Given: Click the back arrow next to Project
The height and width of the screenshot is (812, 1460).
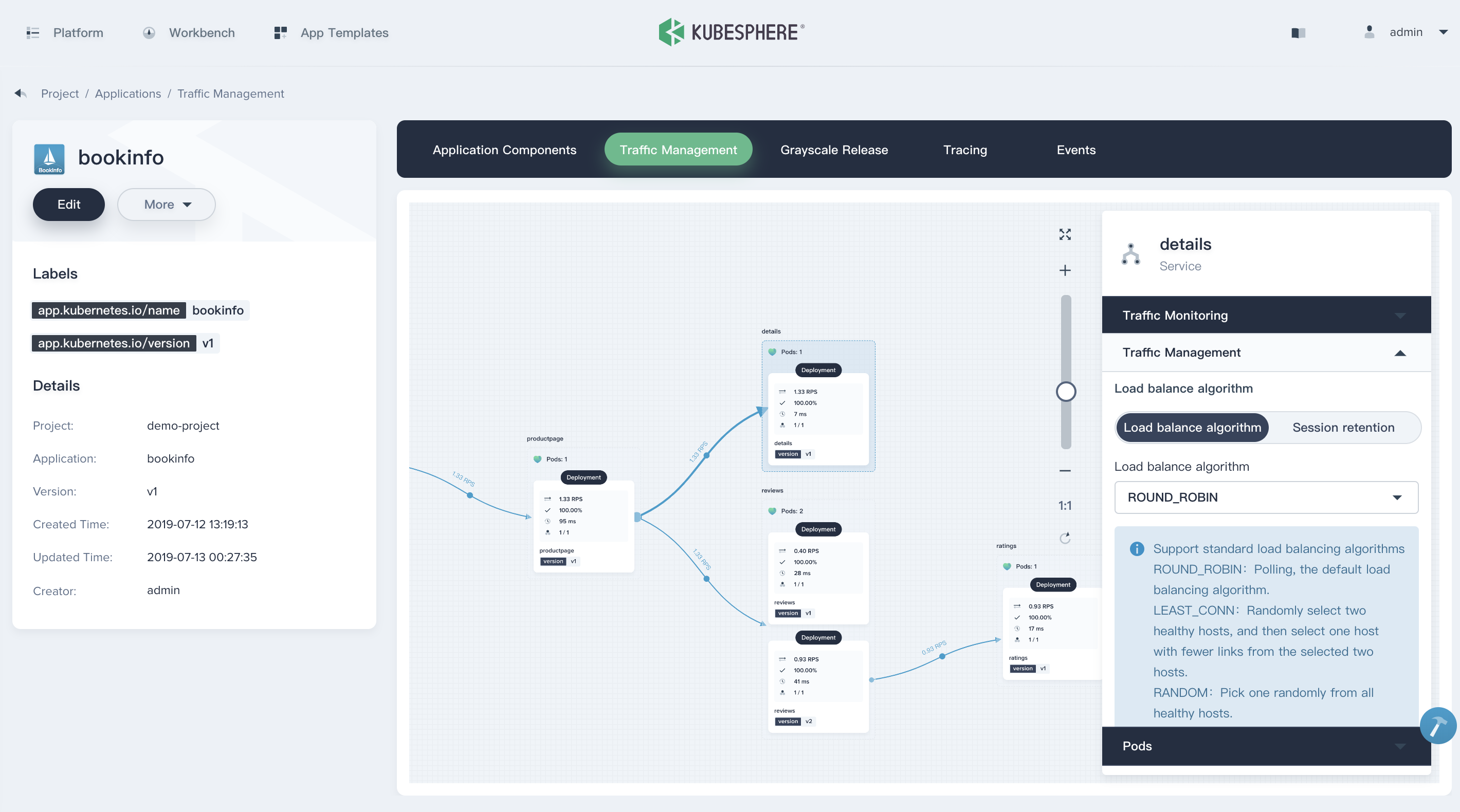Looking at the screenshot, I should tap(21, 94).
